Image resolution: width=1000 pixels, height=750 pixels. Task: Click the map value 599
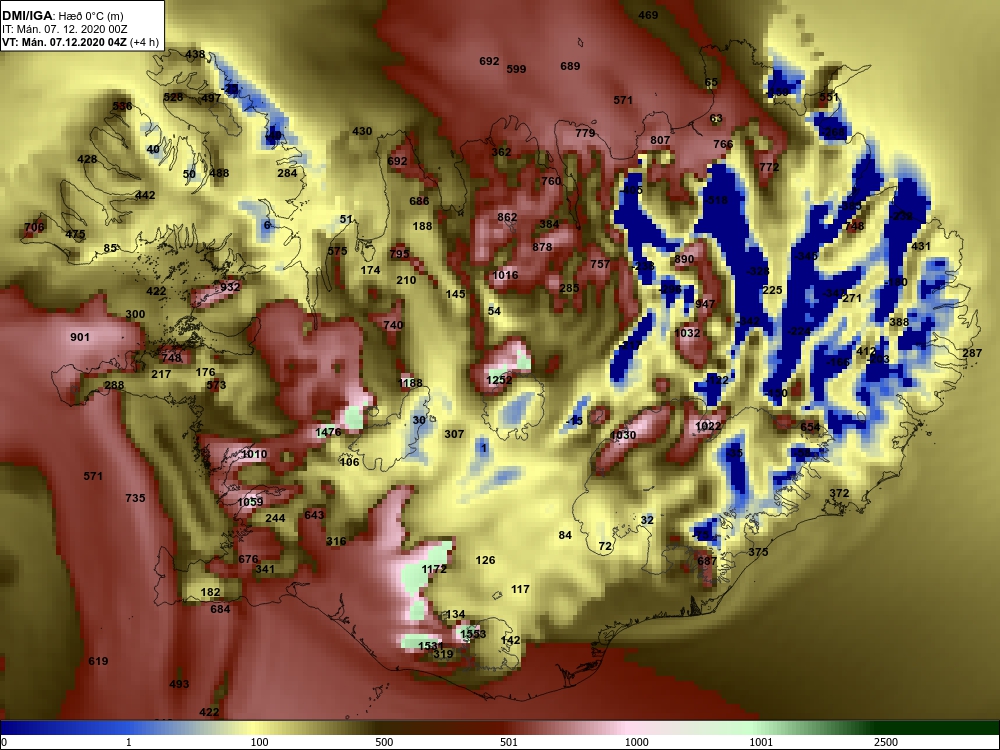(516, 69)
